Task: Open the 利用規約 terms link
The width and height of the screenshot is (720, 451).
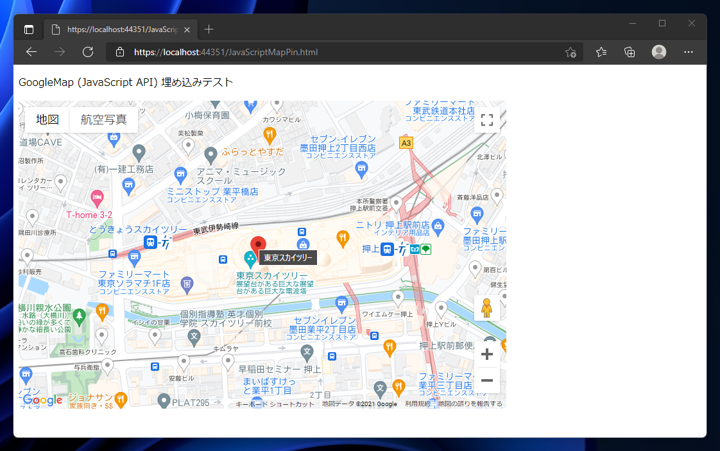Action: tap(417, 404)
